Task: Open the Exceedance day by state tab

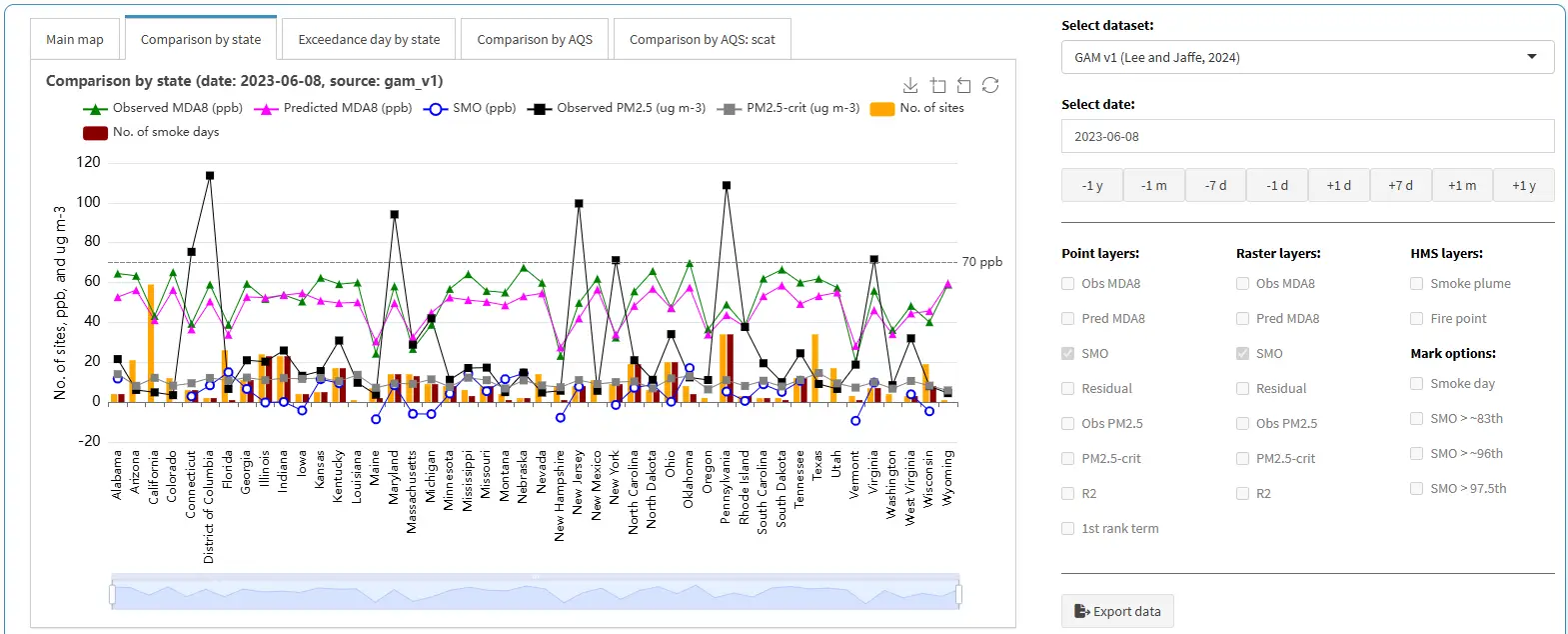Action: point(369,40)
